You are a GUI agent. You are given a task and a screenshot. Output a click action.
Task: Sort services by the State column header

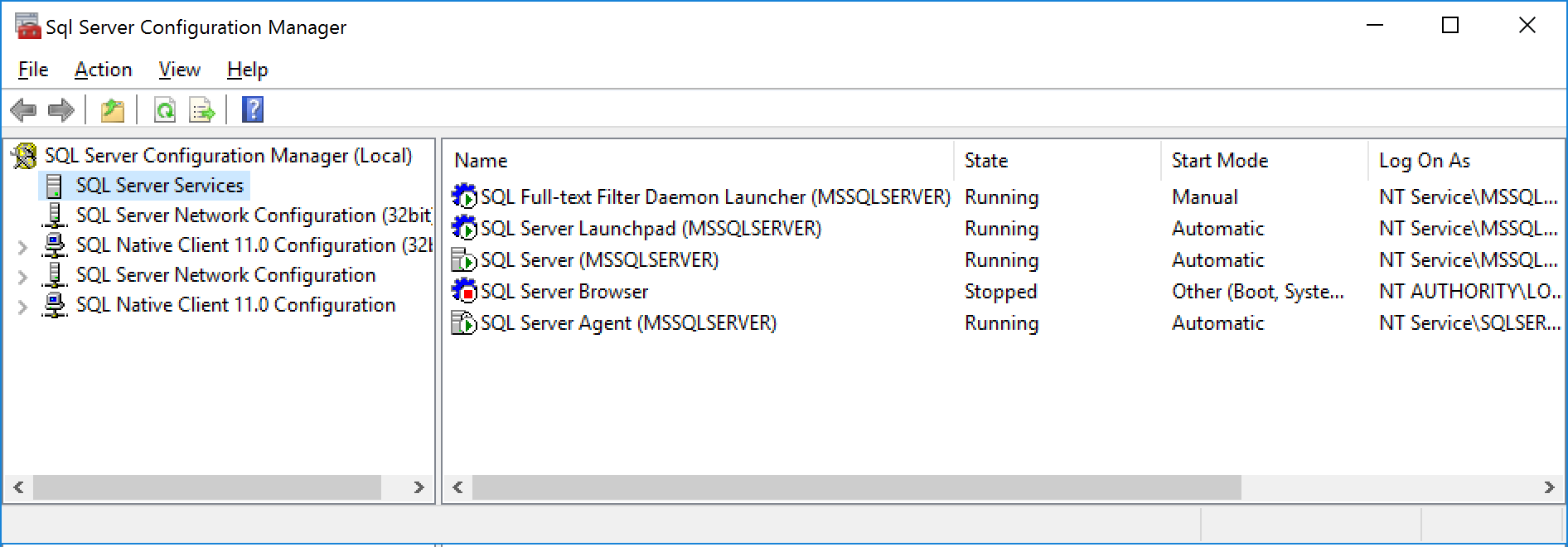click(x=986, y=160)
